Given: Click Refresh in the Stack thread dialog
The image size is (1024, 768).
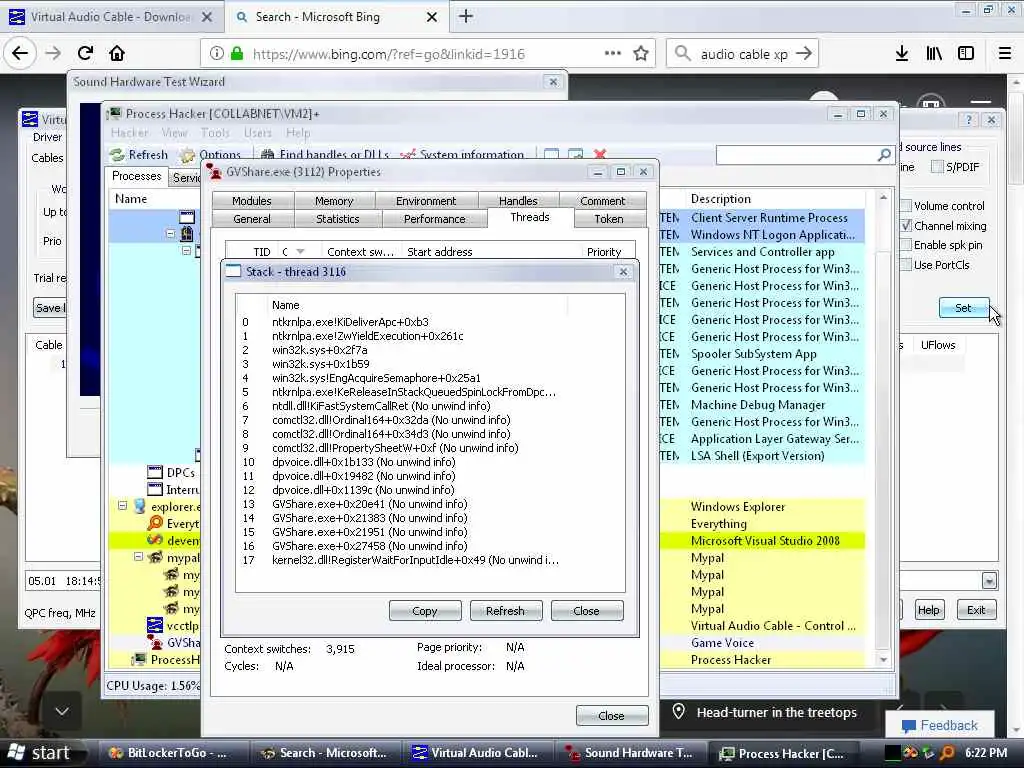Looking at the screenshot, I should point(505,611).
